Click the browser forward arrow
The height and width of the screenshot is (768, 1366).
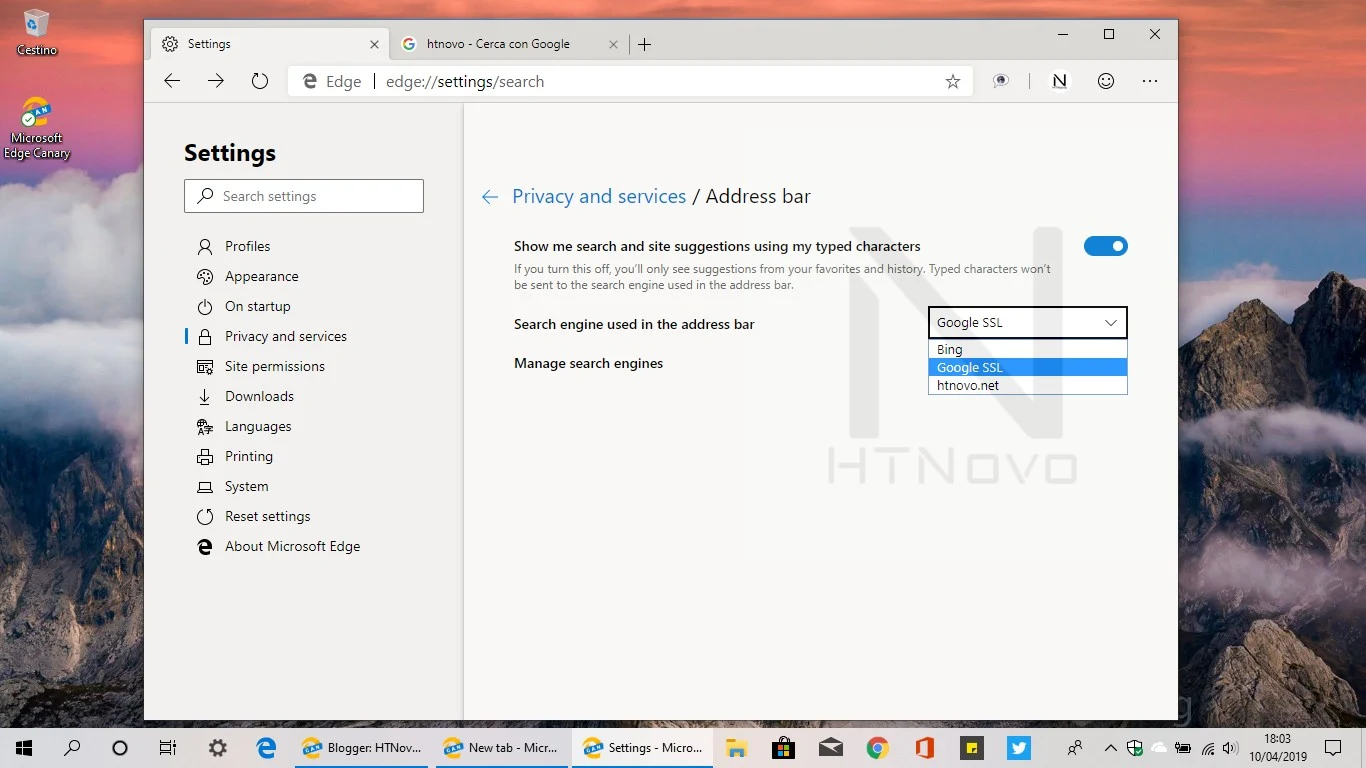click(x=216, y=81)
